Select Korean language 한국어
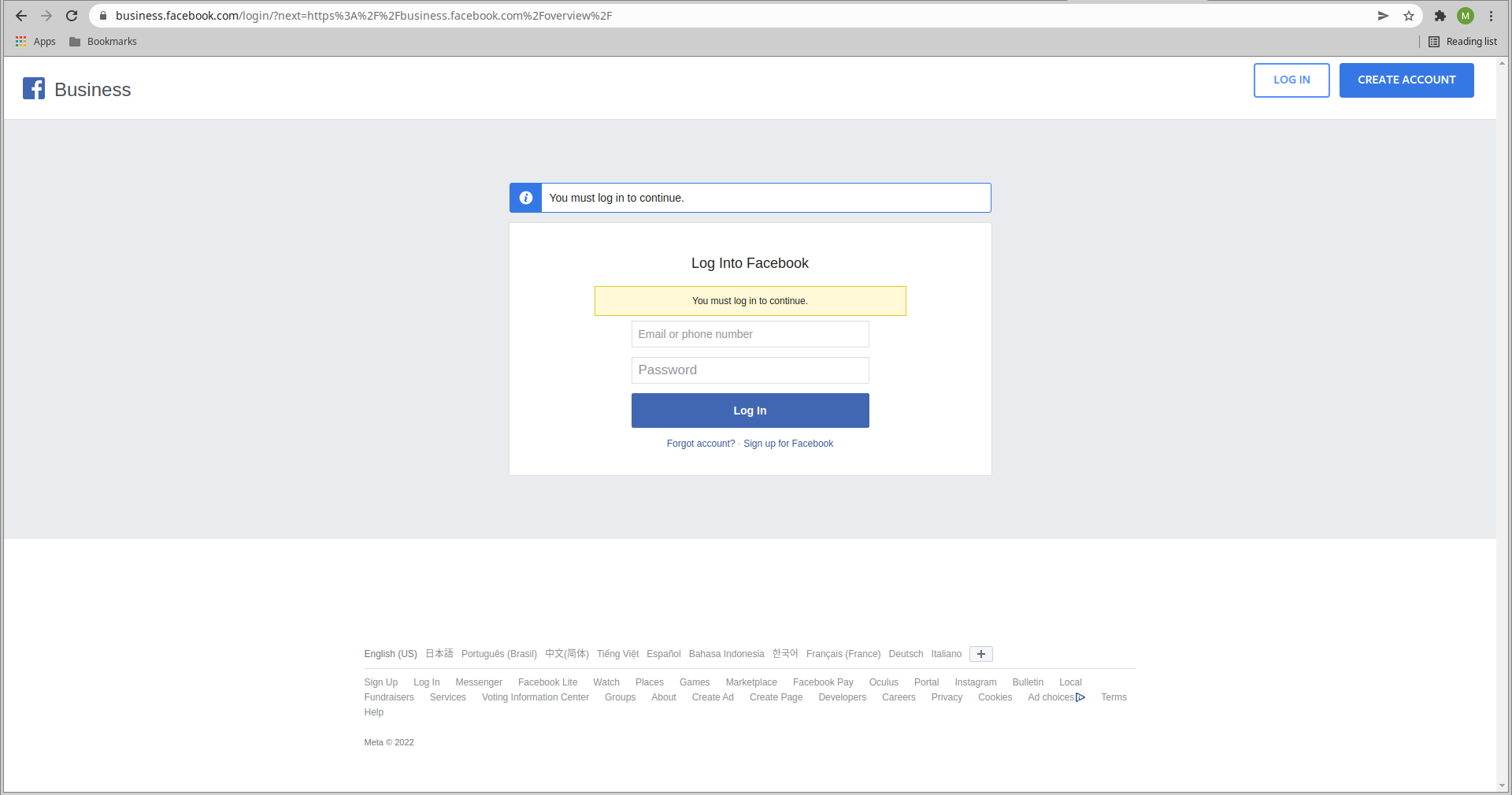This screenshot has height=795, width=1512. click(x=785, y=654)
